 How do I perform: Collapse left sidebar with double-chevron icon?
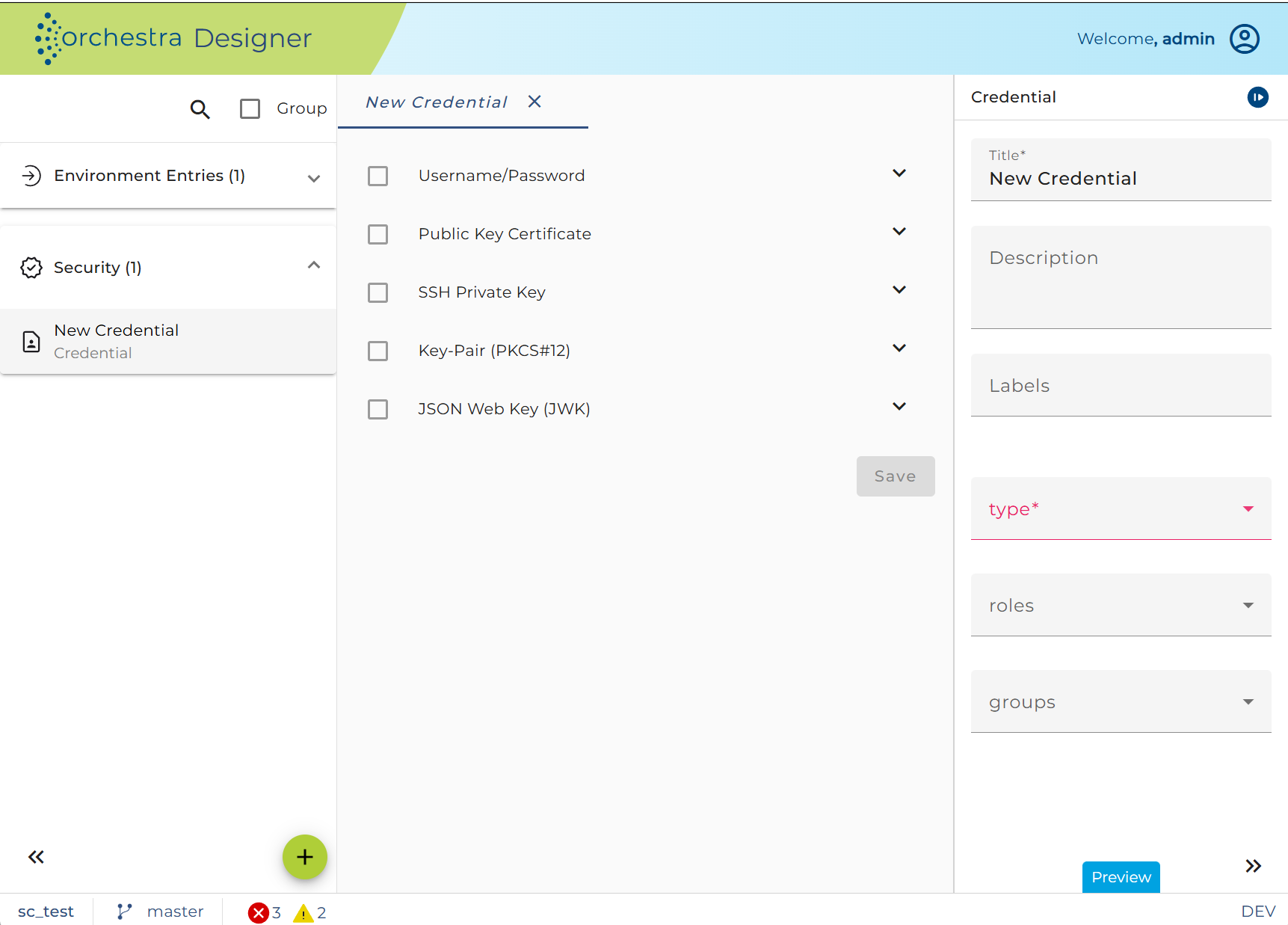[x=36, y=857]
